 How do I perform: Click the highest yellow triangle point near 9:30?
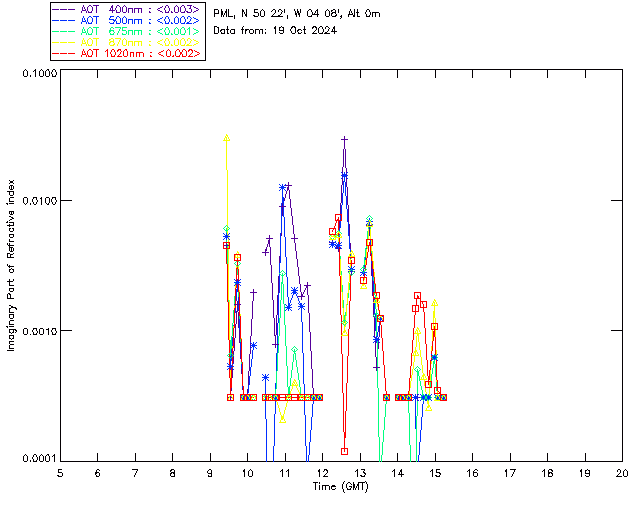[227, 138]
